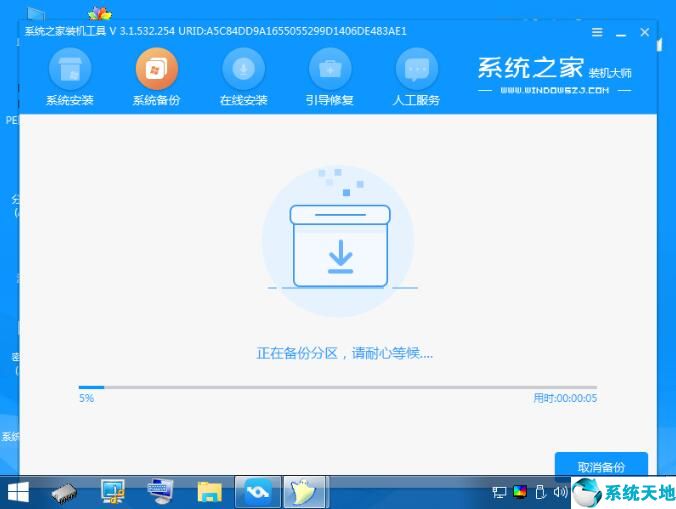Switch to the blue installer taskbar app
Image resolution: width=676 pixels, height=509 pixels.
coord(258,492)
